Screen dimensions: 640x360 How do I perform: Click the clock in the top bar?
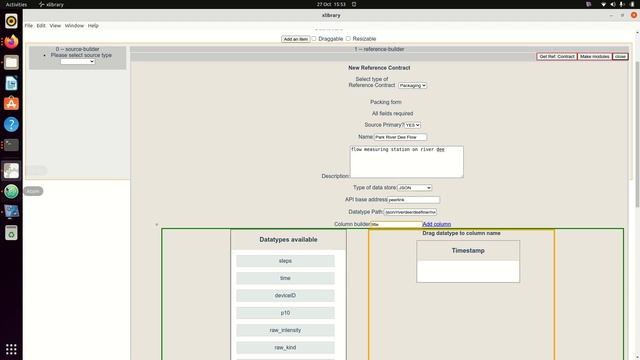(331, 4)
